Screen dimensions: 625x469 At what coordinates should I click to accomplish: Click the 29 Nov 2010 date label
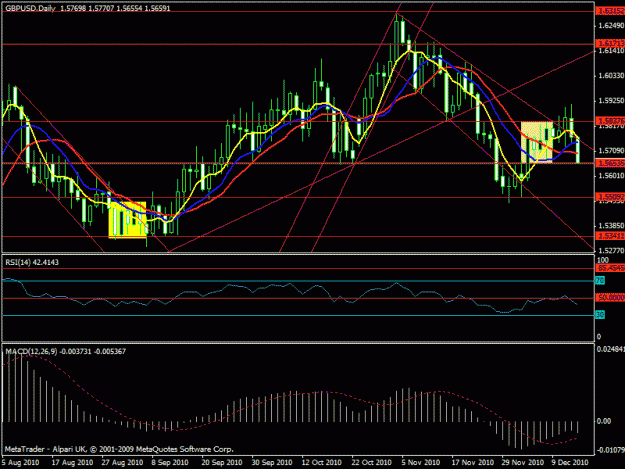click(522, 462)
